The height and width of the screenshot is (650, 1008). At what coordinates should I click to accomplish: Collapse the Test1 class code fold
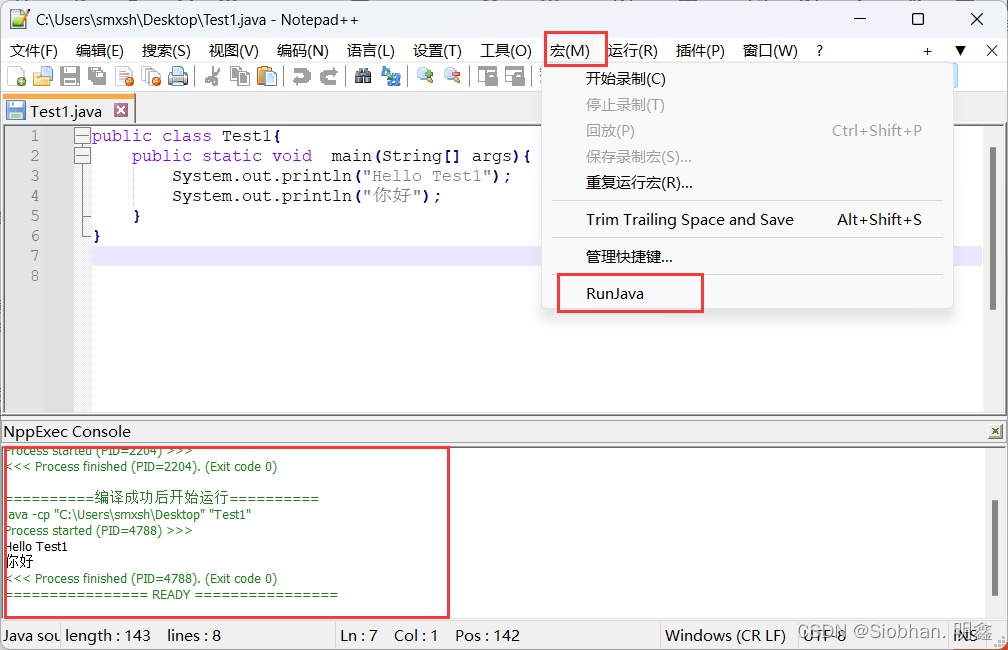[x=82, y=135]
